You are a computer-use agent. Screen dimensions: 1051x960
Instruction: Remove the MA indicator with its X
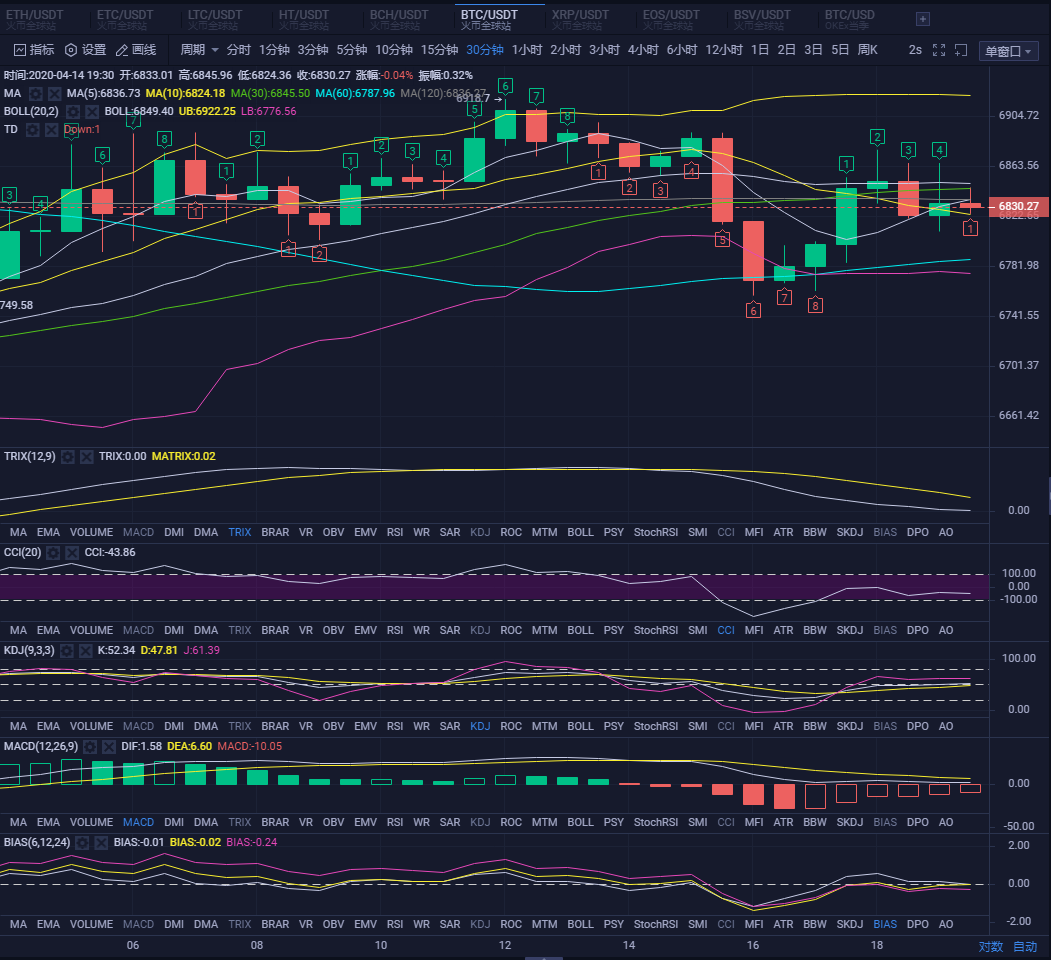(x=54, y=94)
